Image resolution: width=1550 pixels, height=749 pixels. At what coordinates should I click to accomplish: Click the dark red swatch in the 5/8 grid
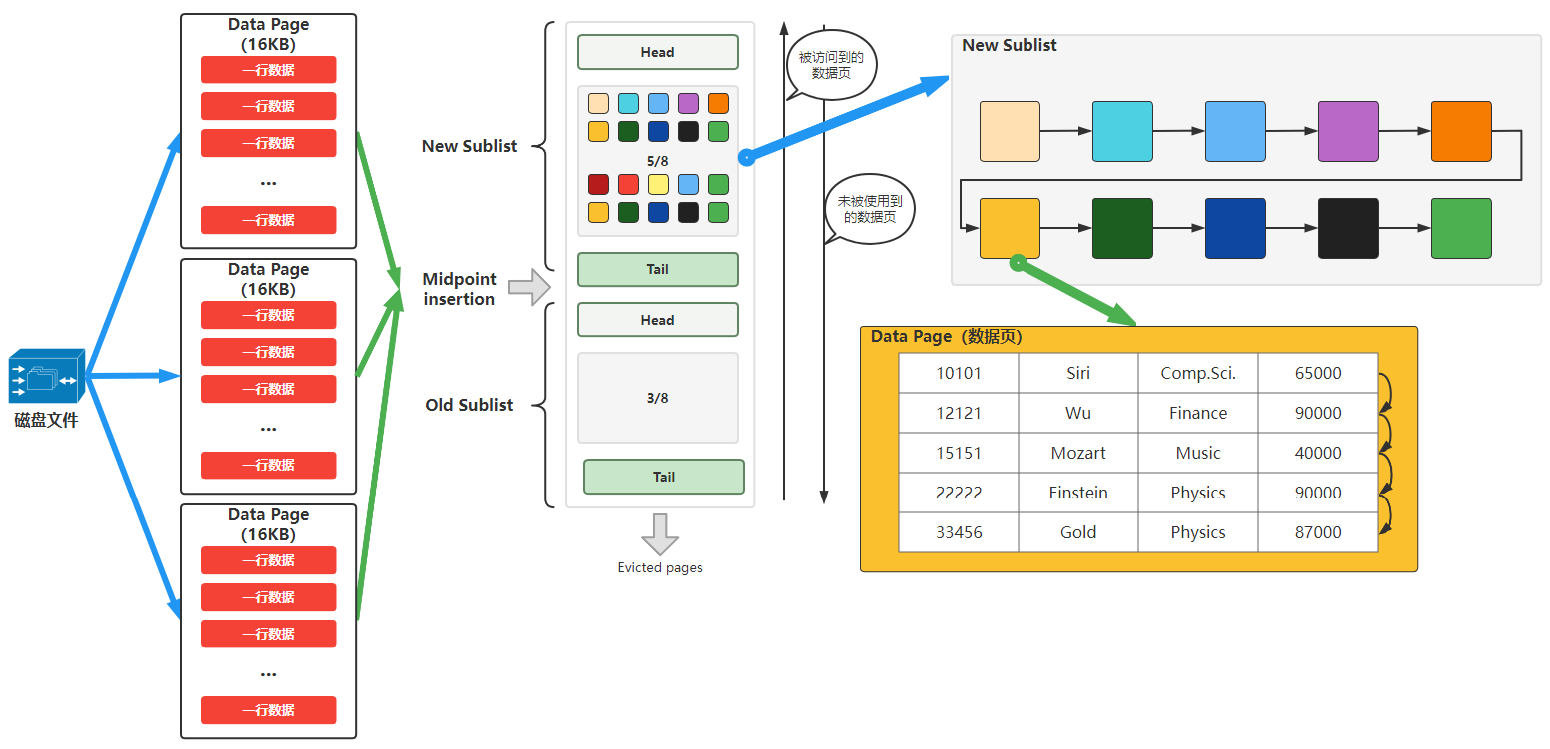598,184
